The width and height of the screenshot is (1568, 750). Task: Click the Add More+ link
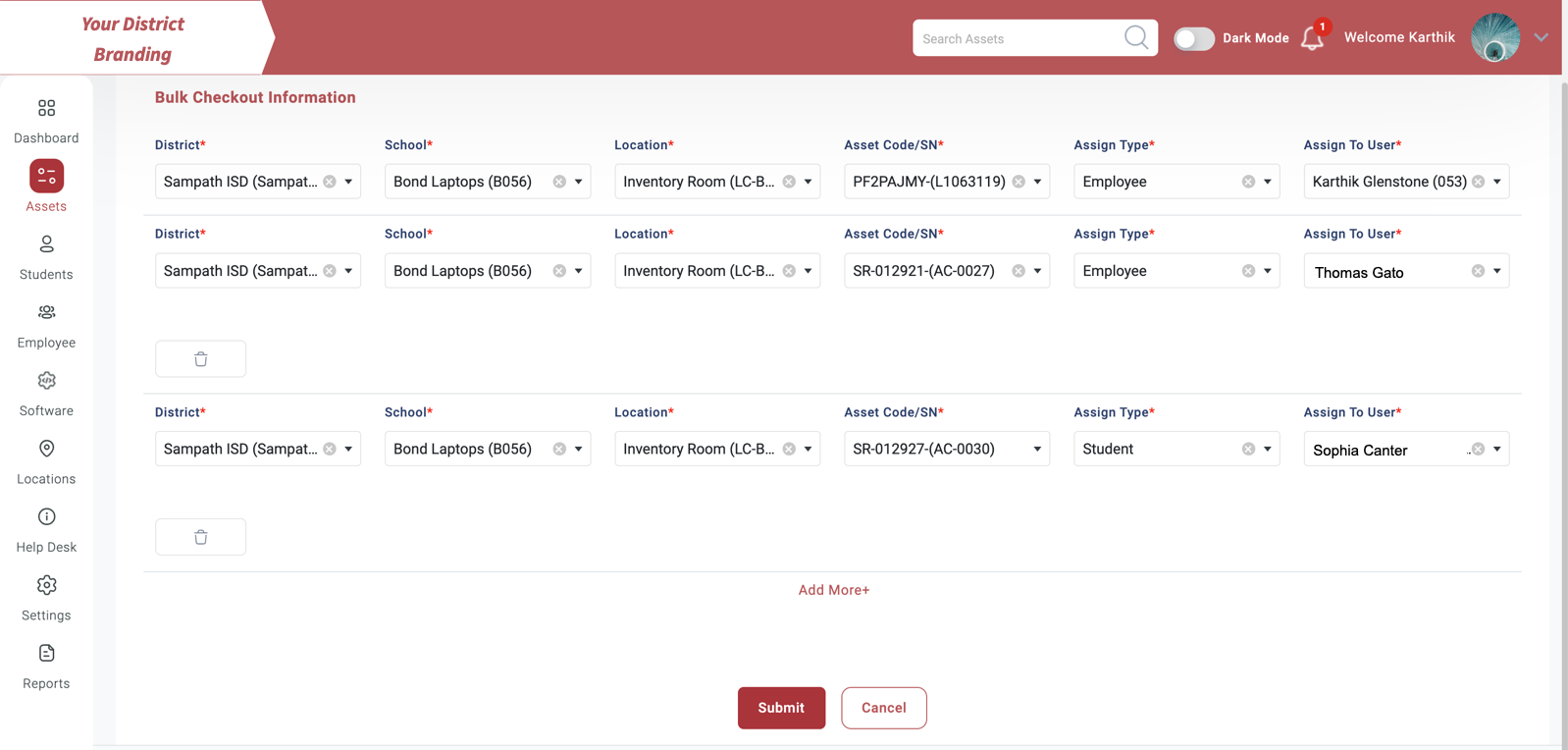[833, 590]
